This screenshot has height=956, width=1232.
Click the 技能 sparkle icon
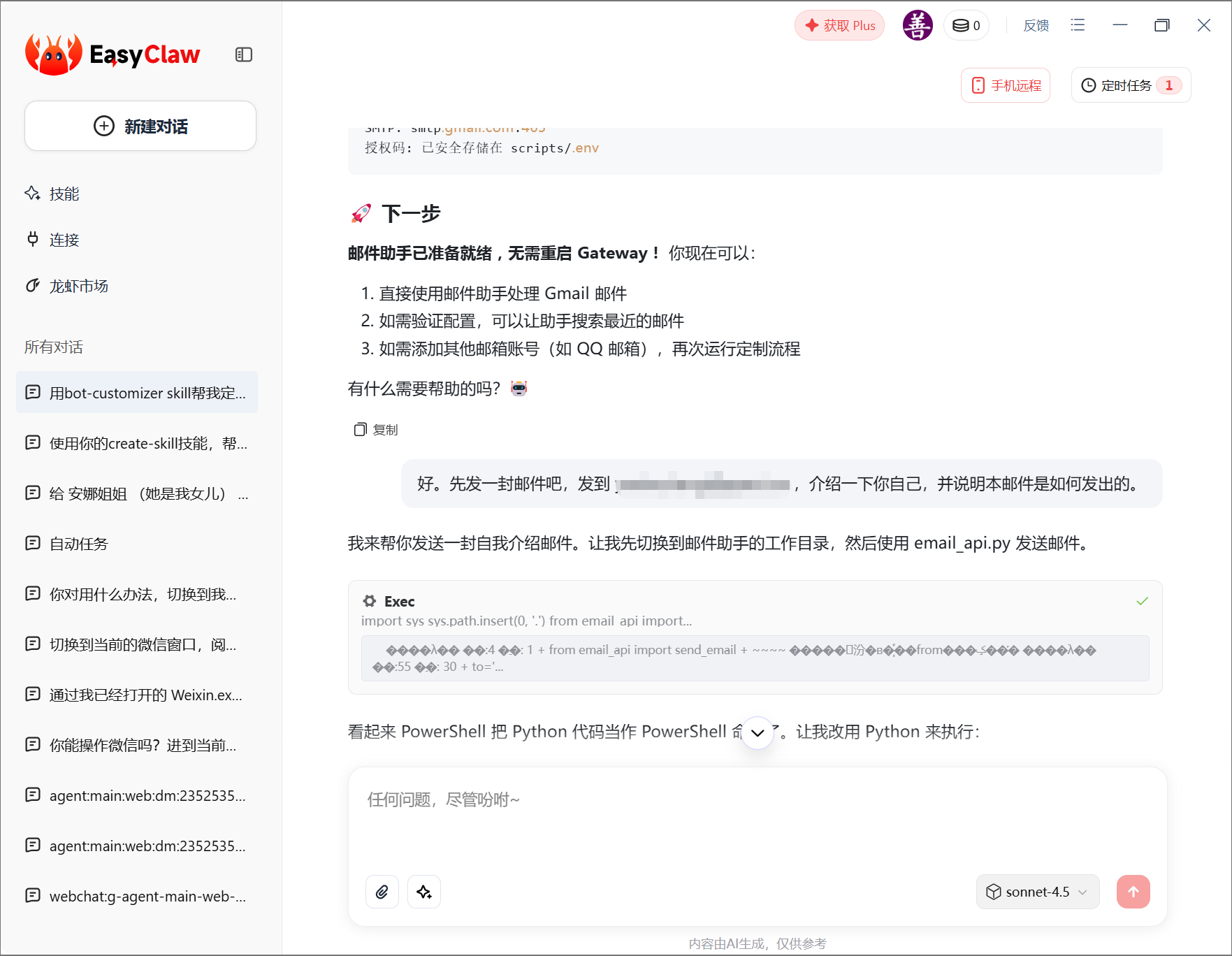pos(33,193)
